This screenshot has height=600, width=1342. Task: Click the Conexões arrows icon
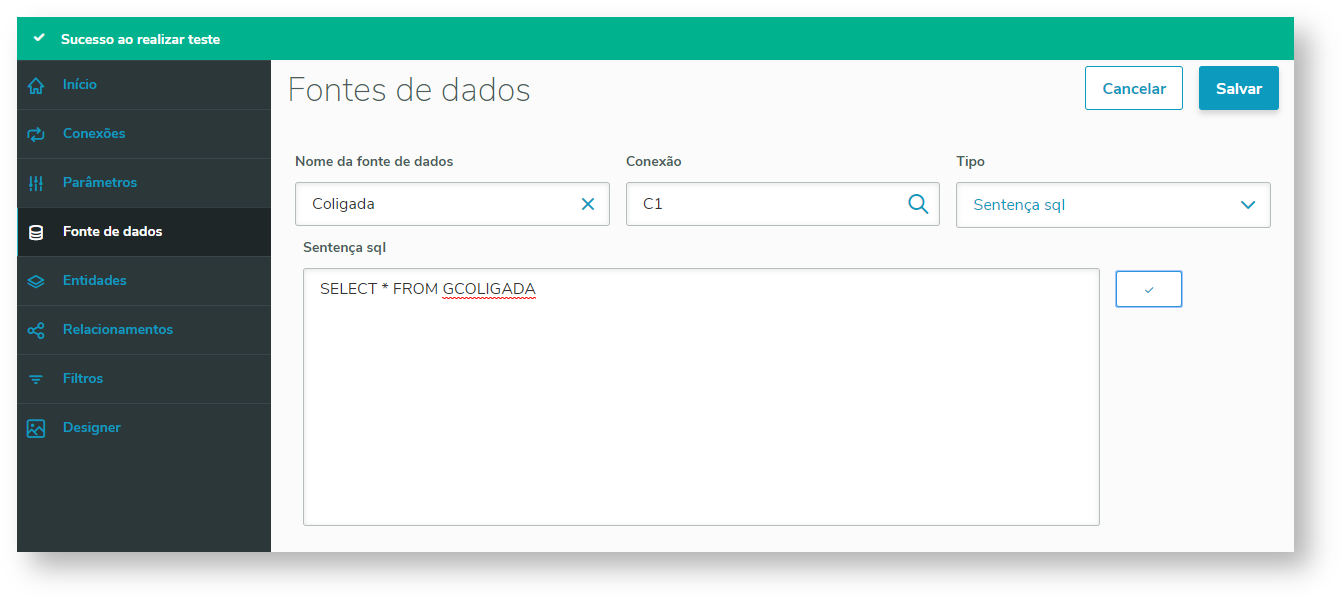[x=36, y=134]
